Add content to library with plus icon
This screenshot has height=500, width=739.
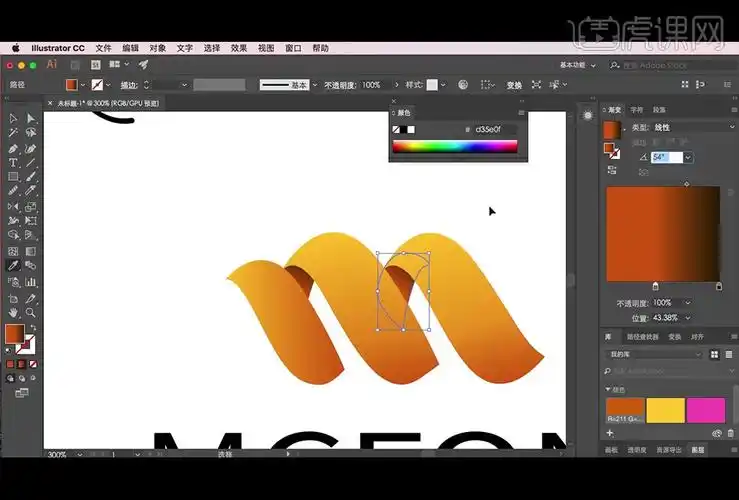tap(610, 433)
